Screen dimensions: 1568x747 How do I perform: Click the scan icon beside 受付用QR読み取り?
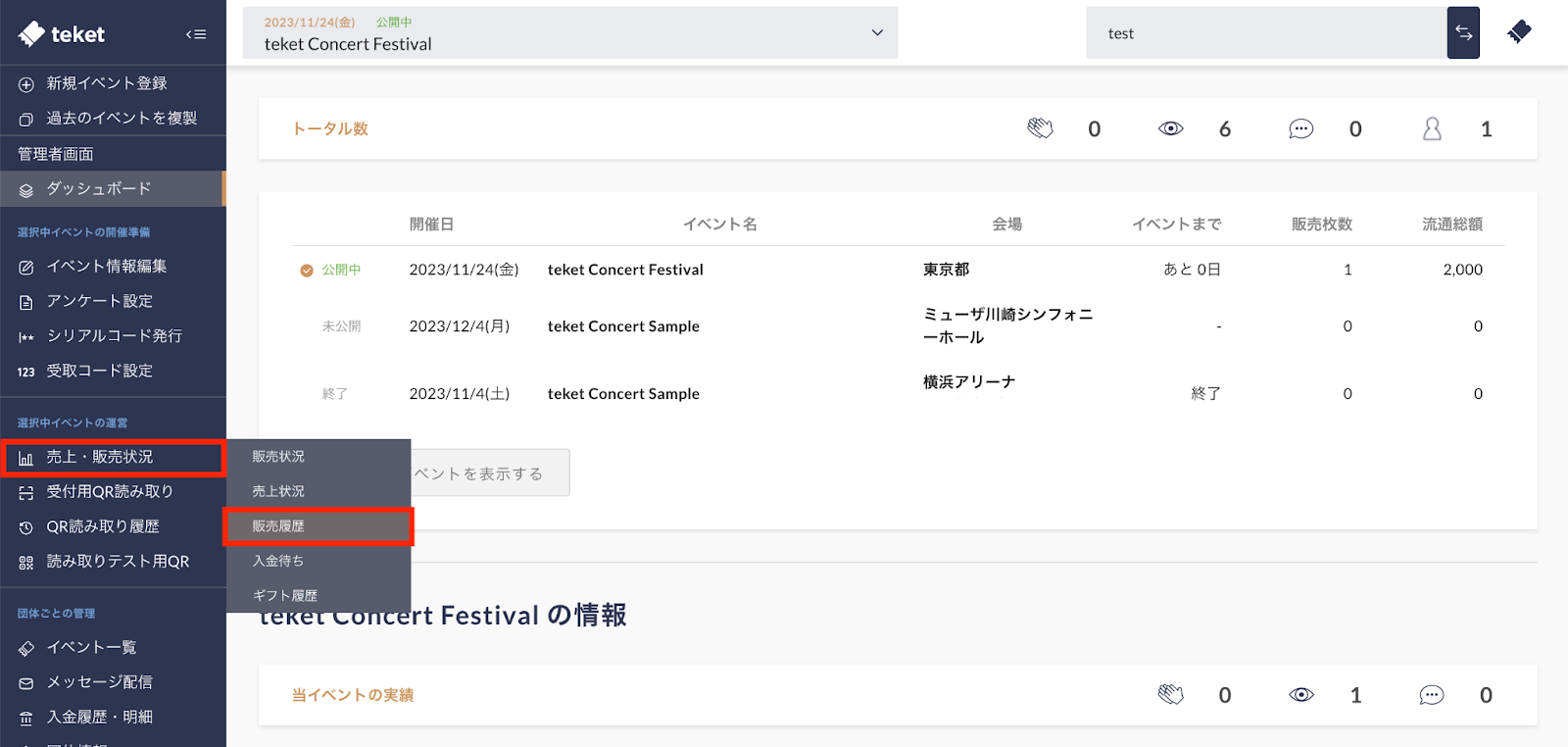(26, 493)
